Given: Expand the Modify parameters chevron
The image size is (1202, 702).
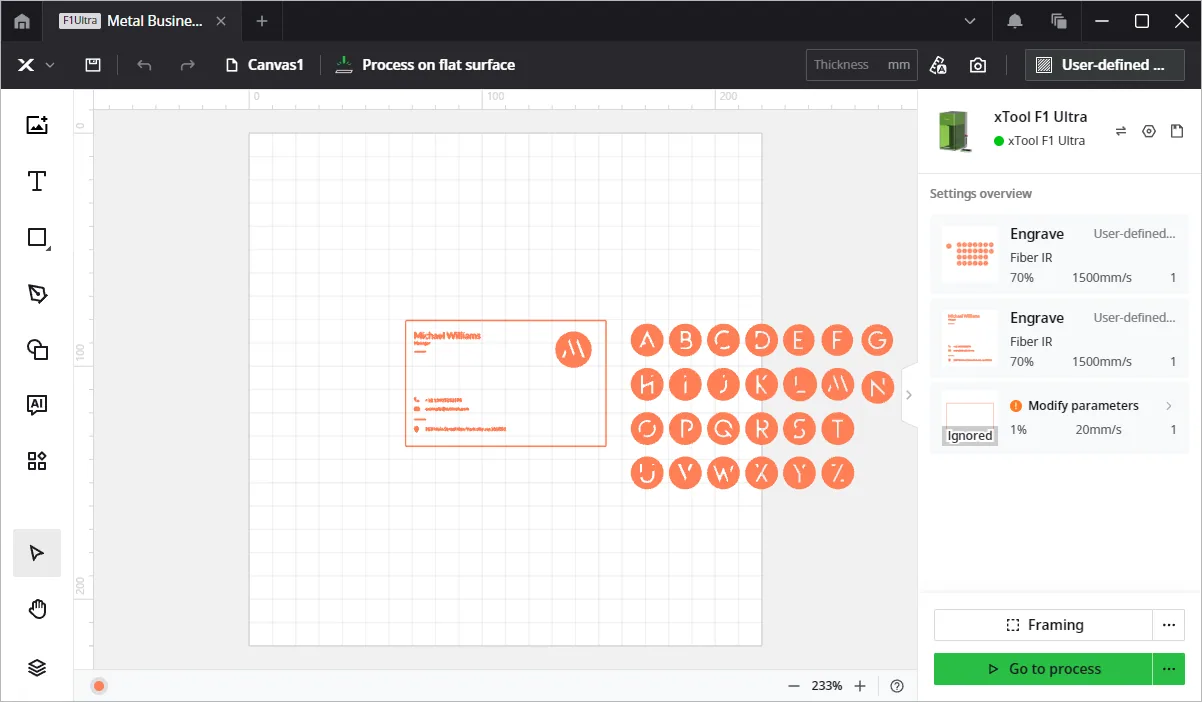Looking at the screenshot, I should 1169,406.
